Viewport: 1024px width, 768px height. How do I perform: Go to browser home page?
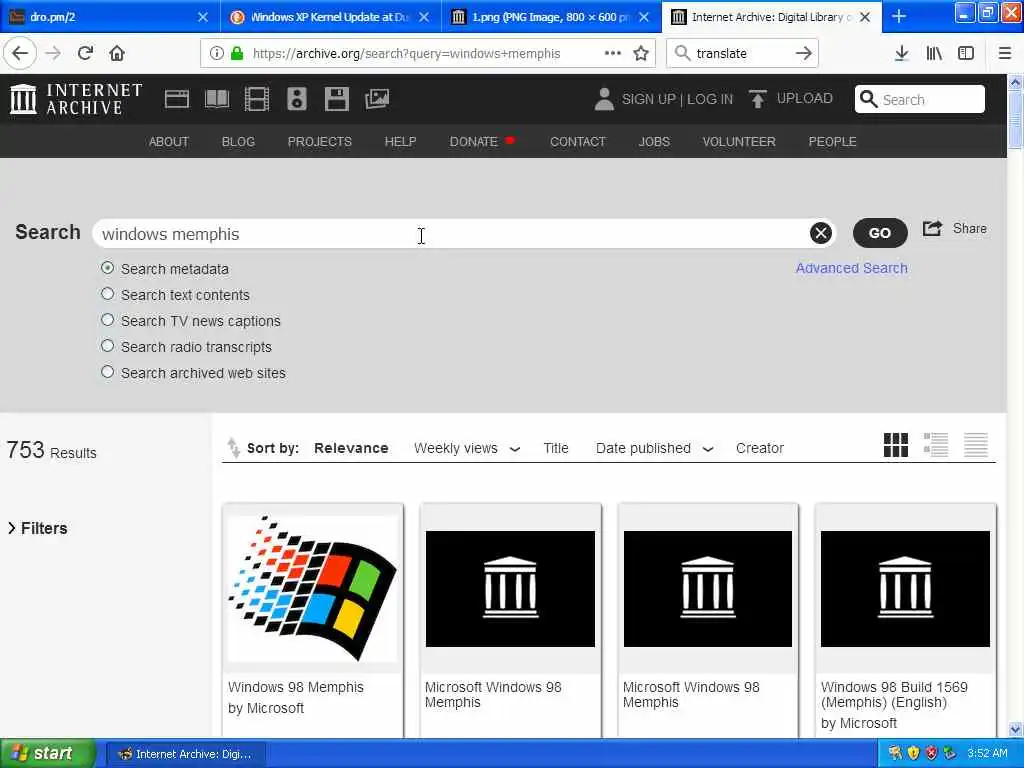tap(117, 53)
